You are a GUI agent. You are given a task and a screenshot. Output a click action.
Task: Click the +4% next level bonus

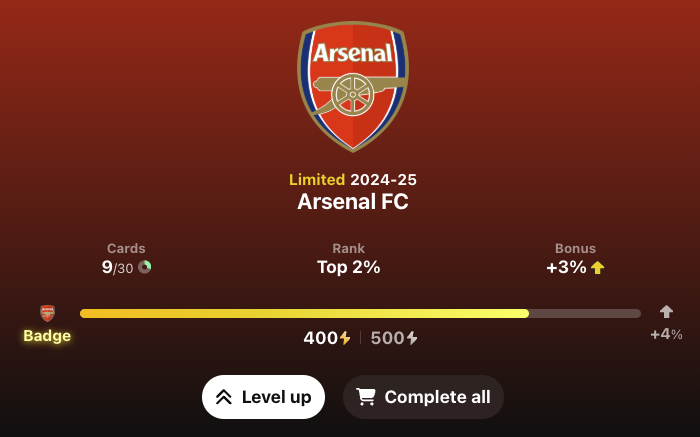[666, 334]
